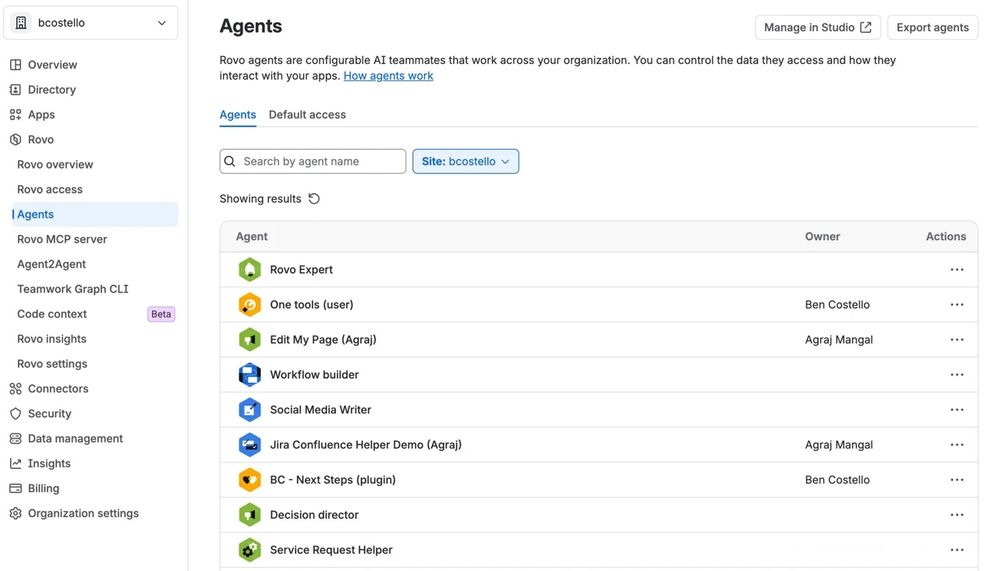Screen dimensions: 998x571
Task: Click owner Agraj Mangal in Edit My Page row
Action: [839, 339]
